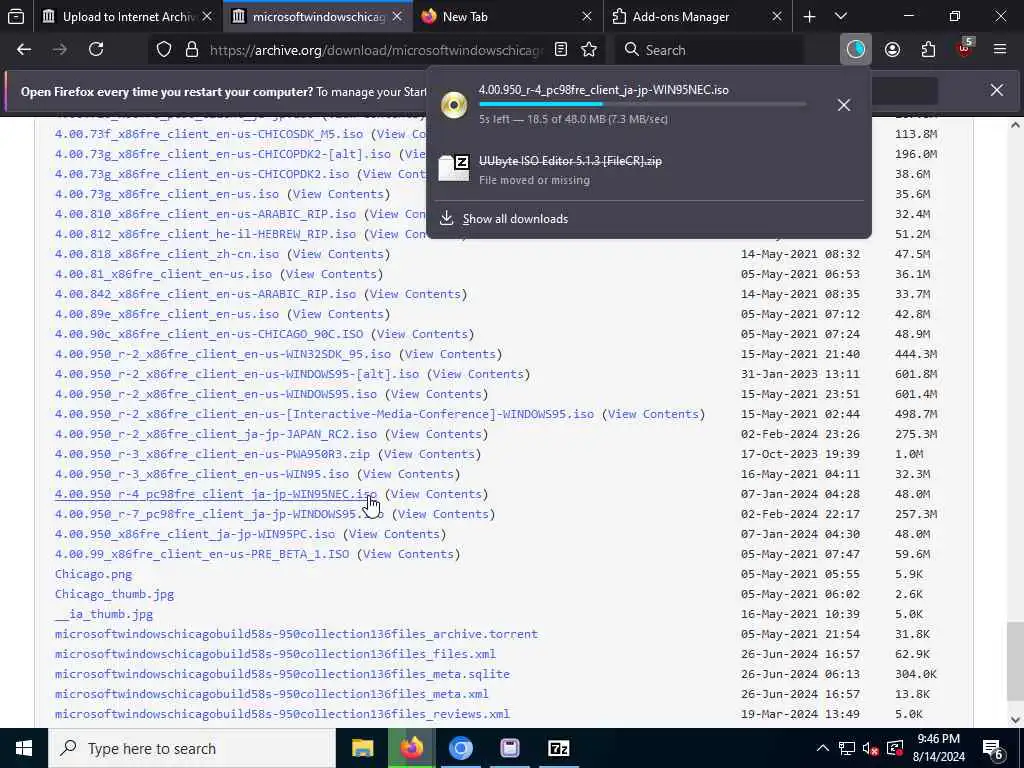View Contents of 4.00.89e ISO
Screen dimensions: 1024x768
pos(338,314)
